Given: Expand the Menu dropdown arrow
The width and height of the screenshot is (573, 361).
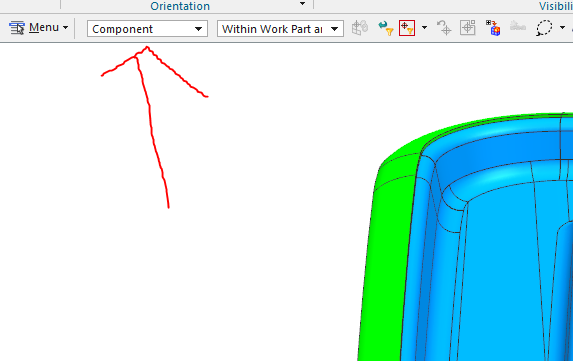Looking at the screenshot, I should coord(65,28).
